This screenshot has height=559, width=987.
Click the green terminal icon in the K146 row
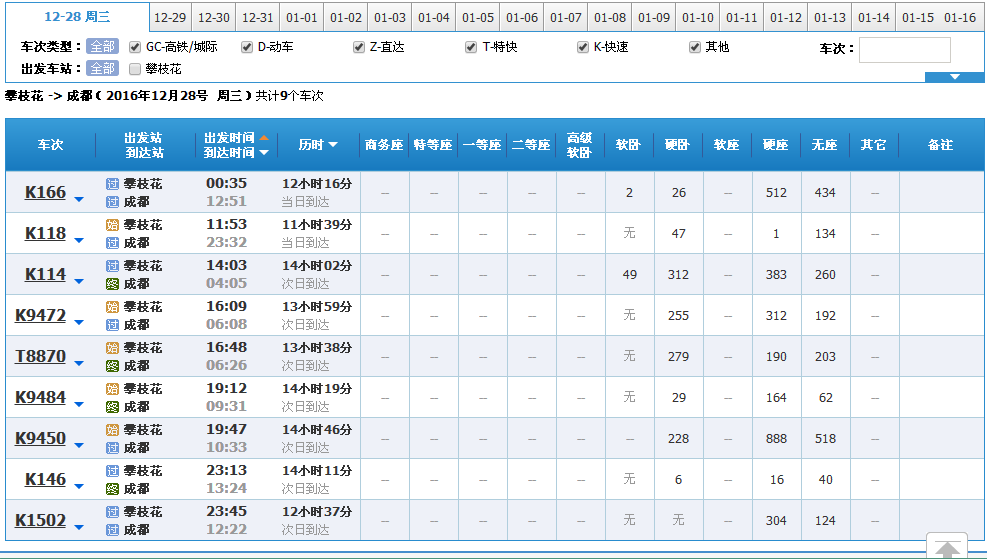(112, 489)
